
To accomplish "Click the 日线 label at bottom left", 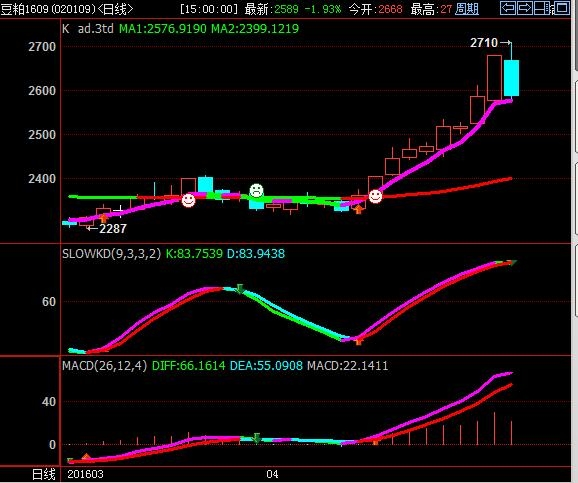I will [x=43, y=474].
